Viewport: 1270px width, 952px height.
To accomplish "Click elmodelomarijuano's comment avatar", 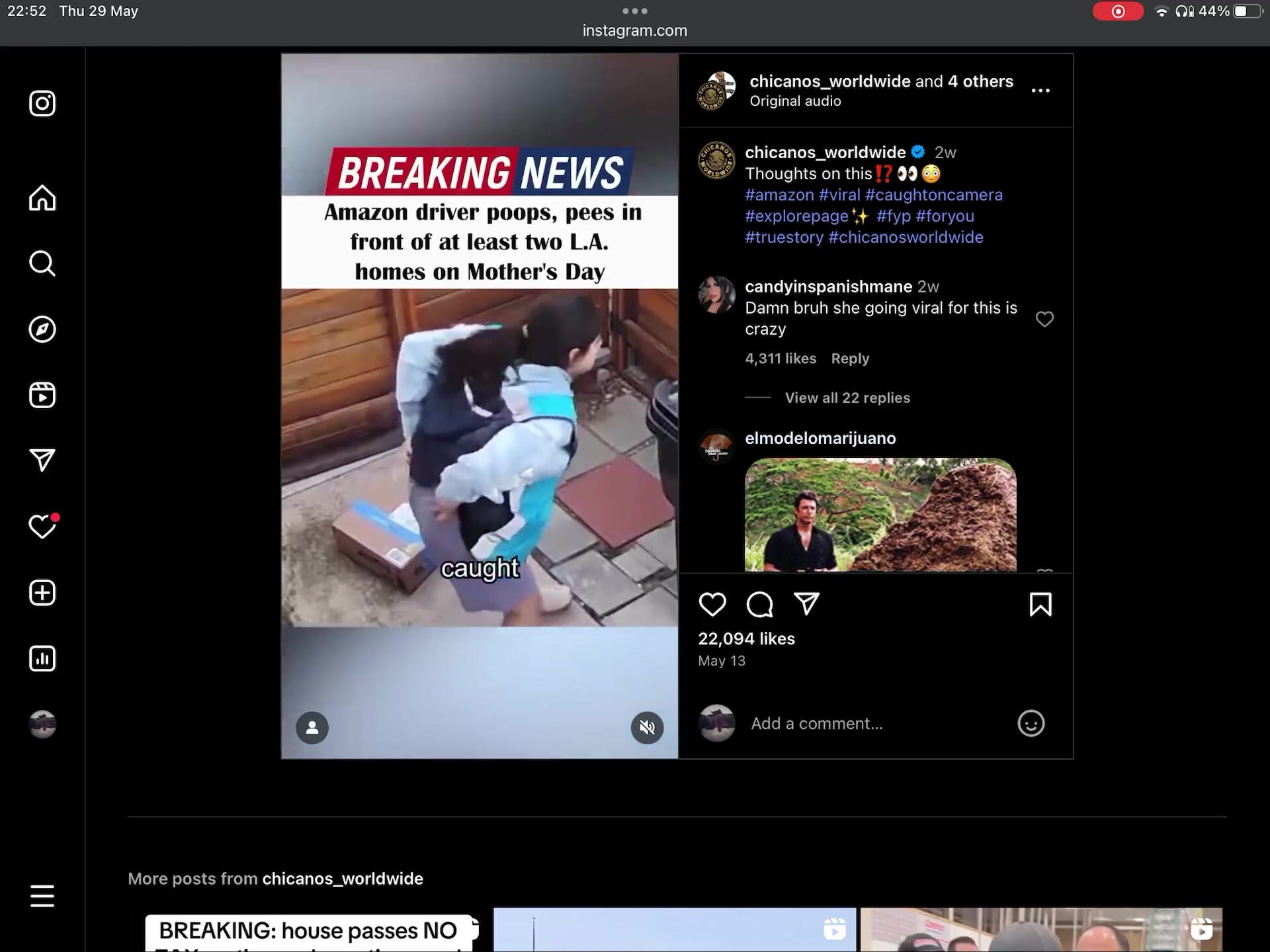I will pyautogui.click(x=716, y=446).
